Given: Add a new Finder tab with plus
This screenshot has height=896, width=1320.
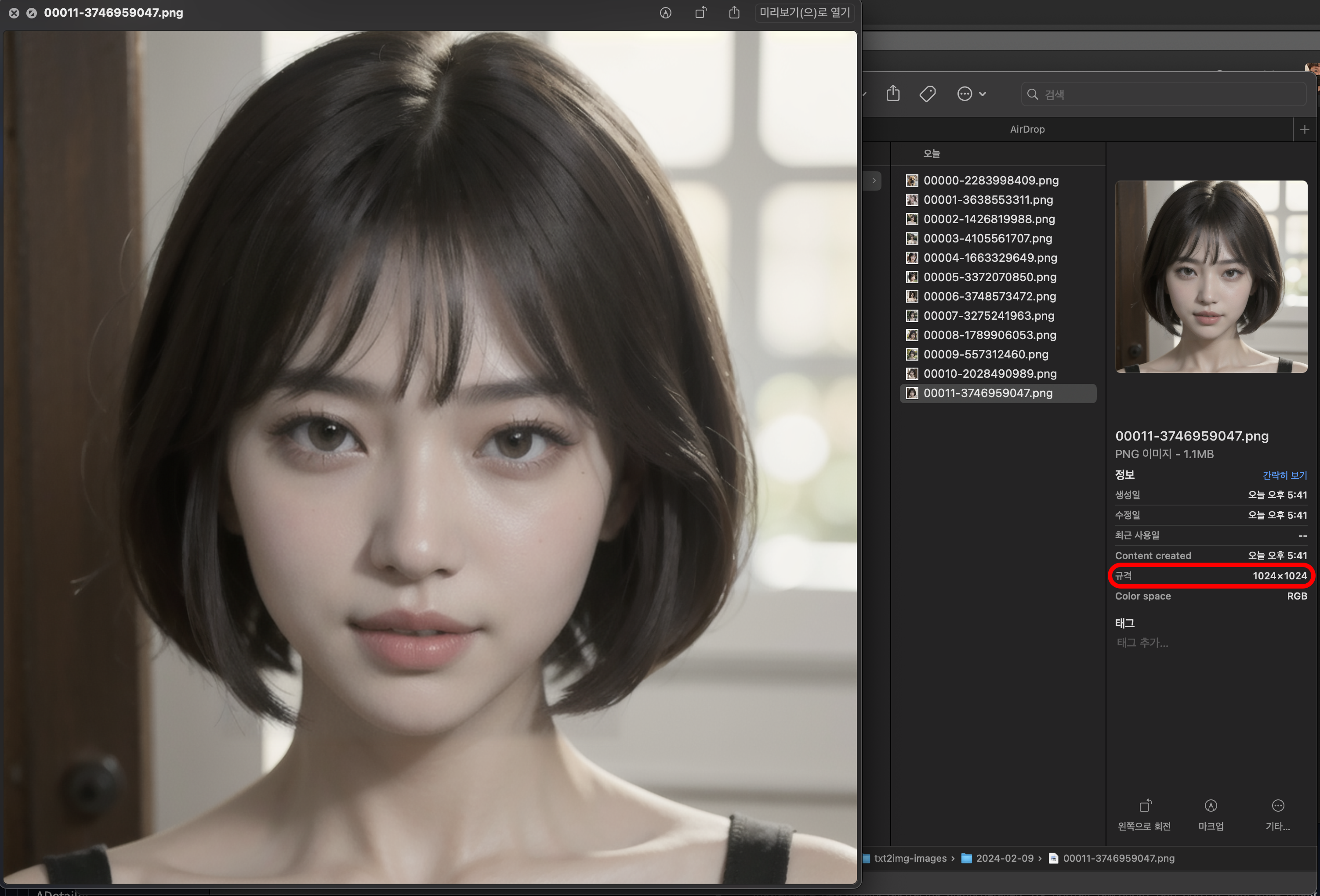Looking at the screenshot, I should click(x=1305, y=130).
